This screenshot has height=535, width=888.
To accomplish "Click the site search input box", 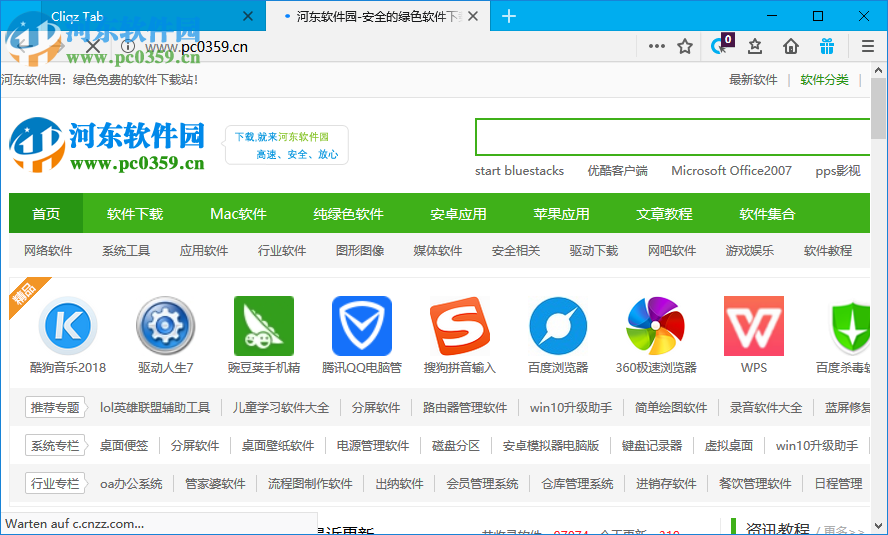I will [x=672, y=136].
